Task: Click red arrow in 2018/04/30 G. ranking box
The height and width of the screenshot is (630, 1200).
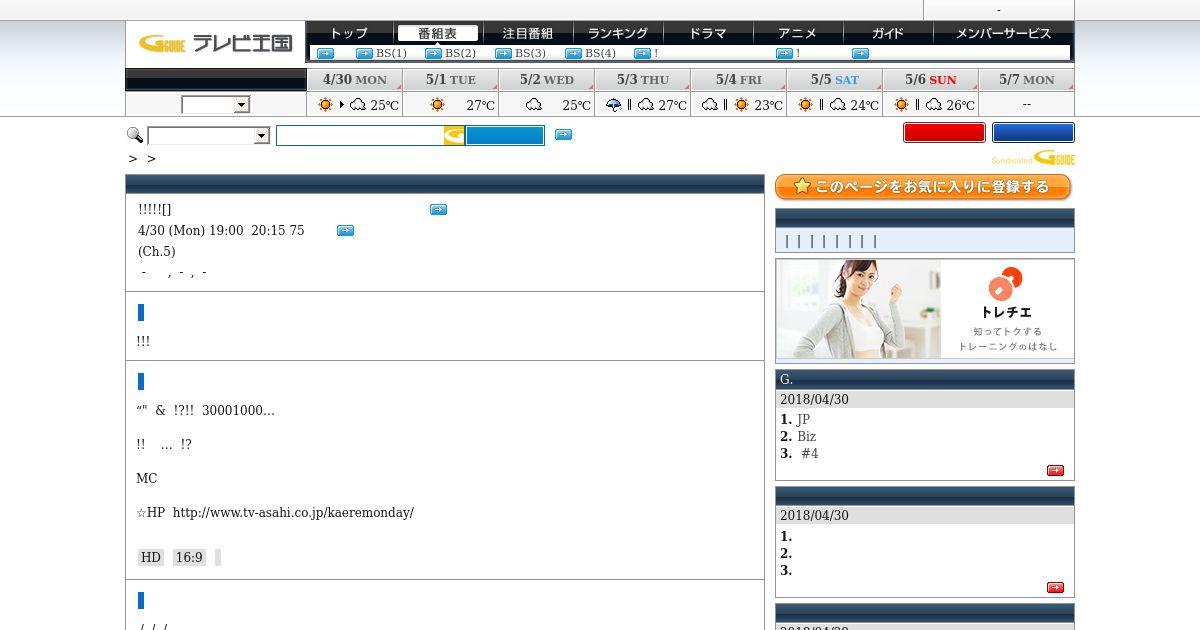Action: pos(1055,470)
